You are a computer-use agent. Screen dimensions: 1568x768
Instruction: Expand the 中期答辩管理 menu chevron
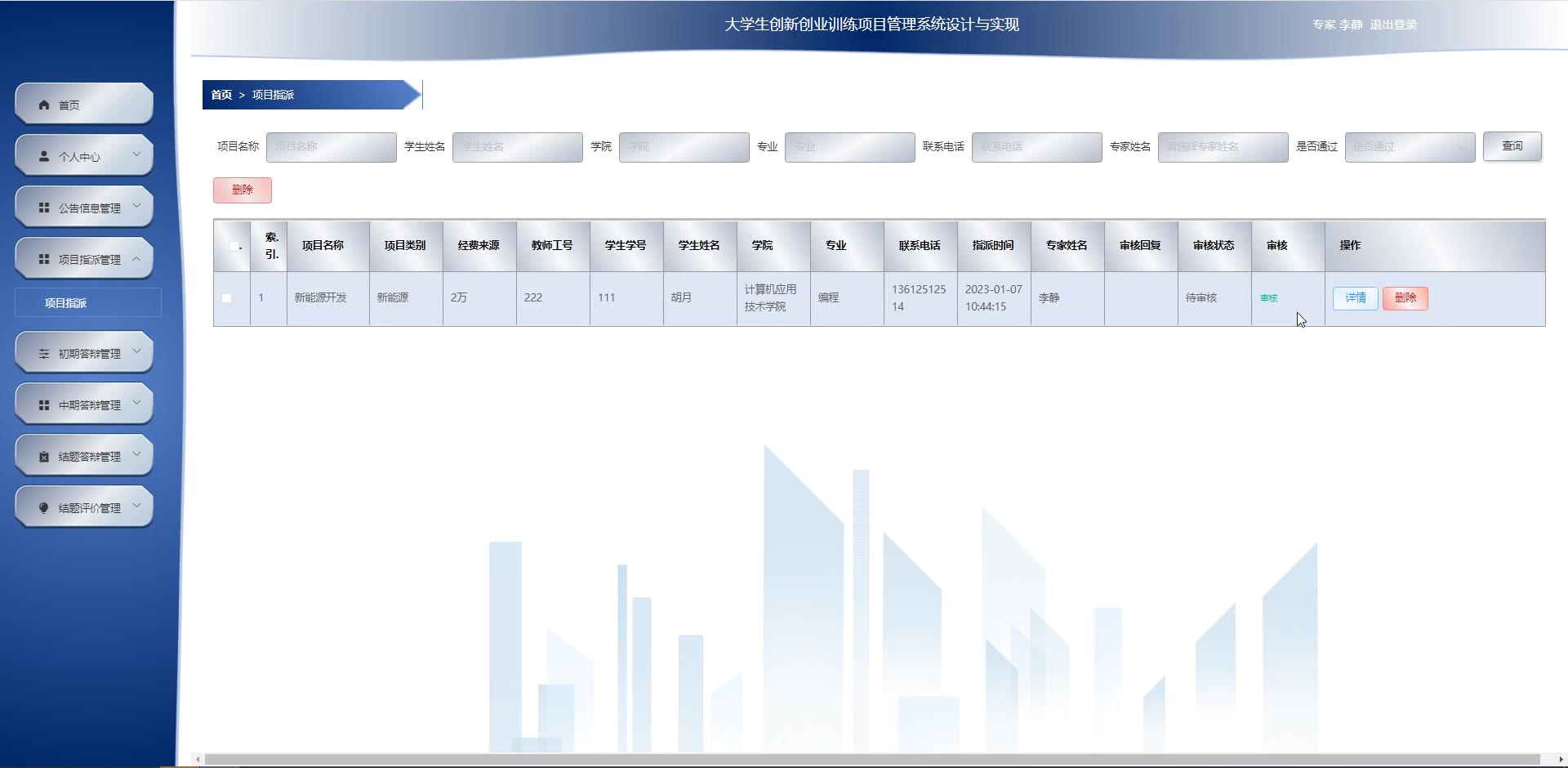click(x=136, y=402)
